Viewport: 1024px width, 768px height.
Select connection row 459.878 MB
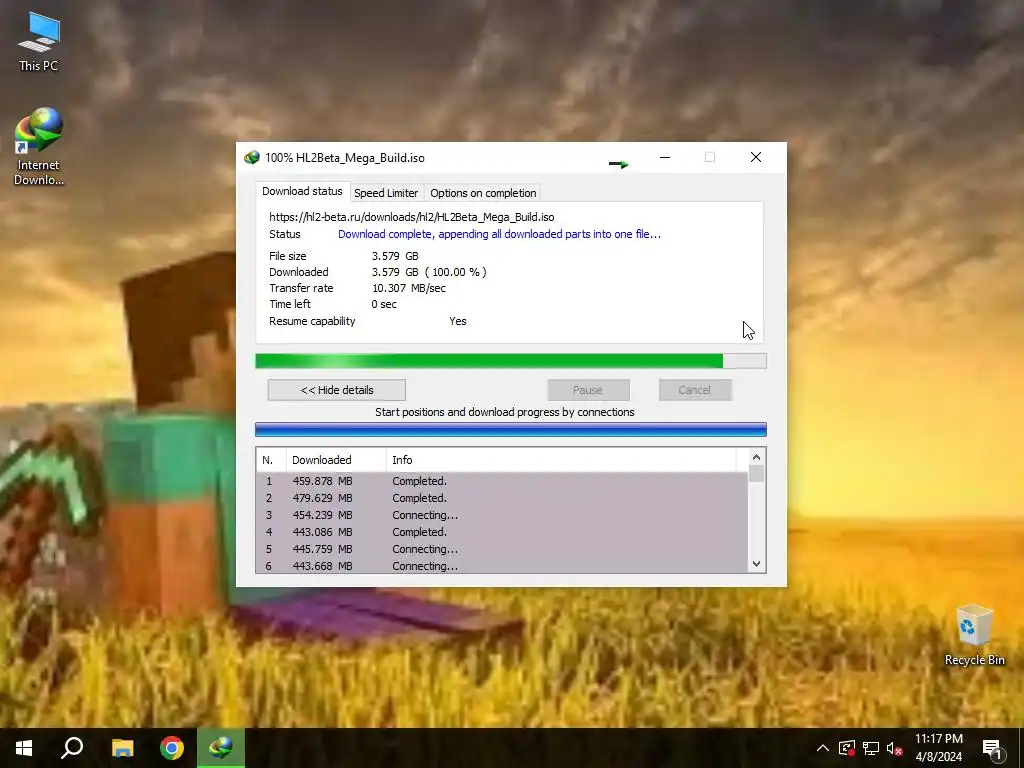502,481
